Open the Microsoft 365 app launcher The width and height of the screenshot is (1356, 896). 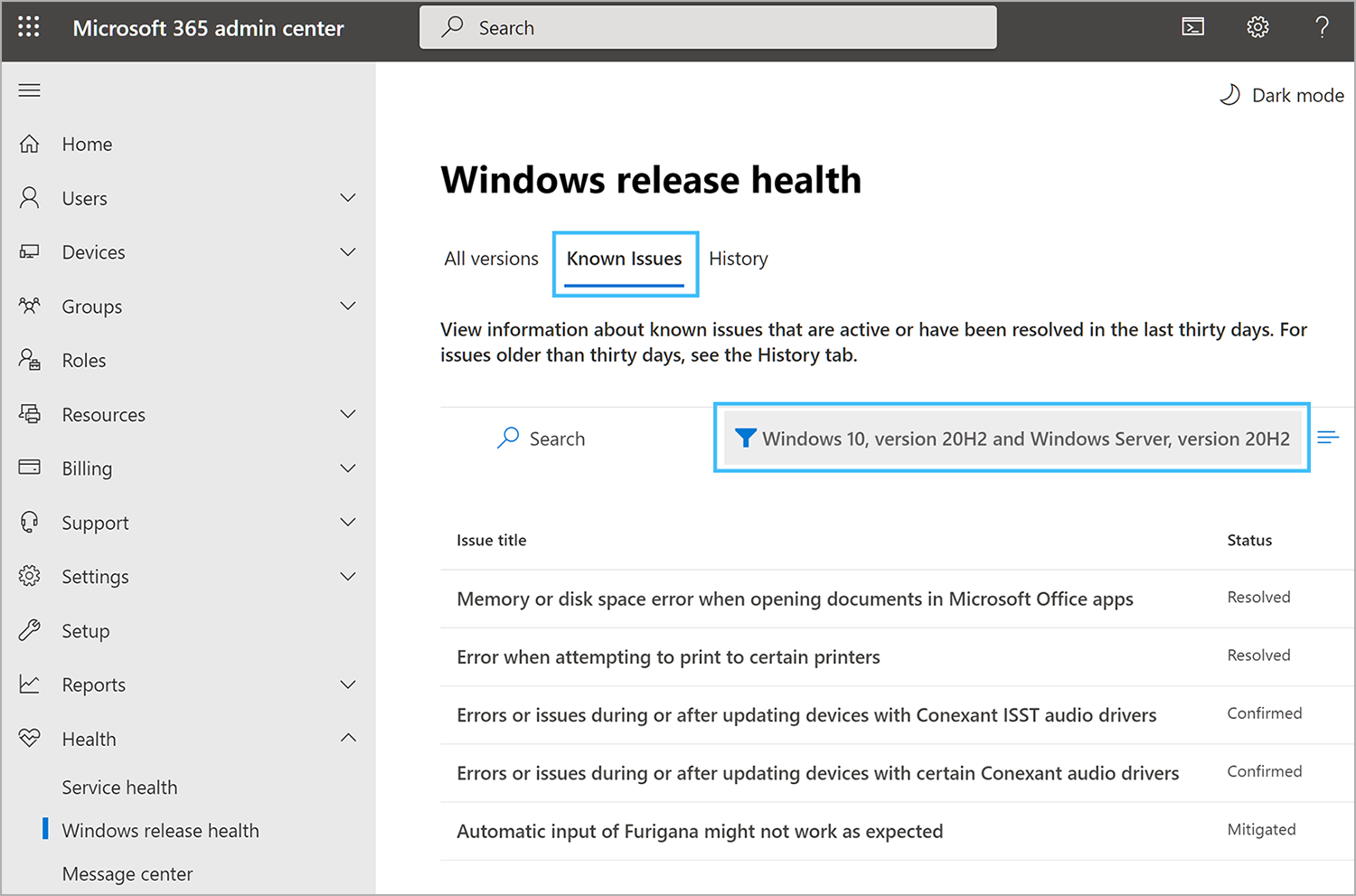tap(29, 26)
